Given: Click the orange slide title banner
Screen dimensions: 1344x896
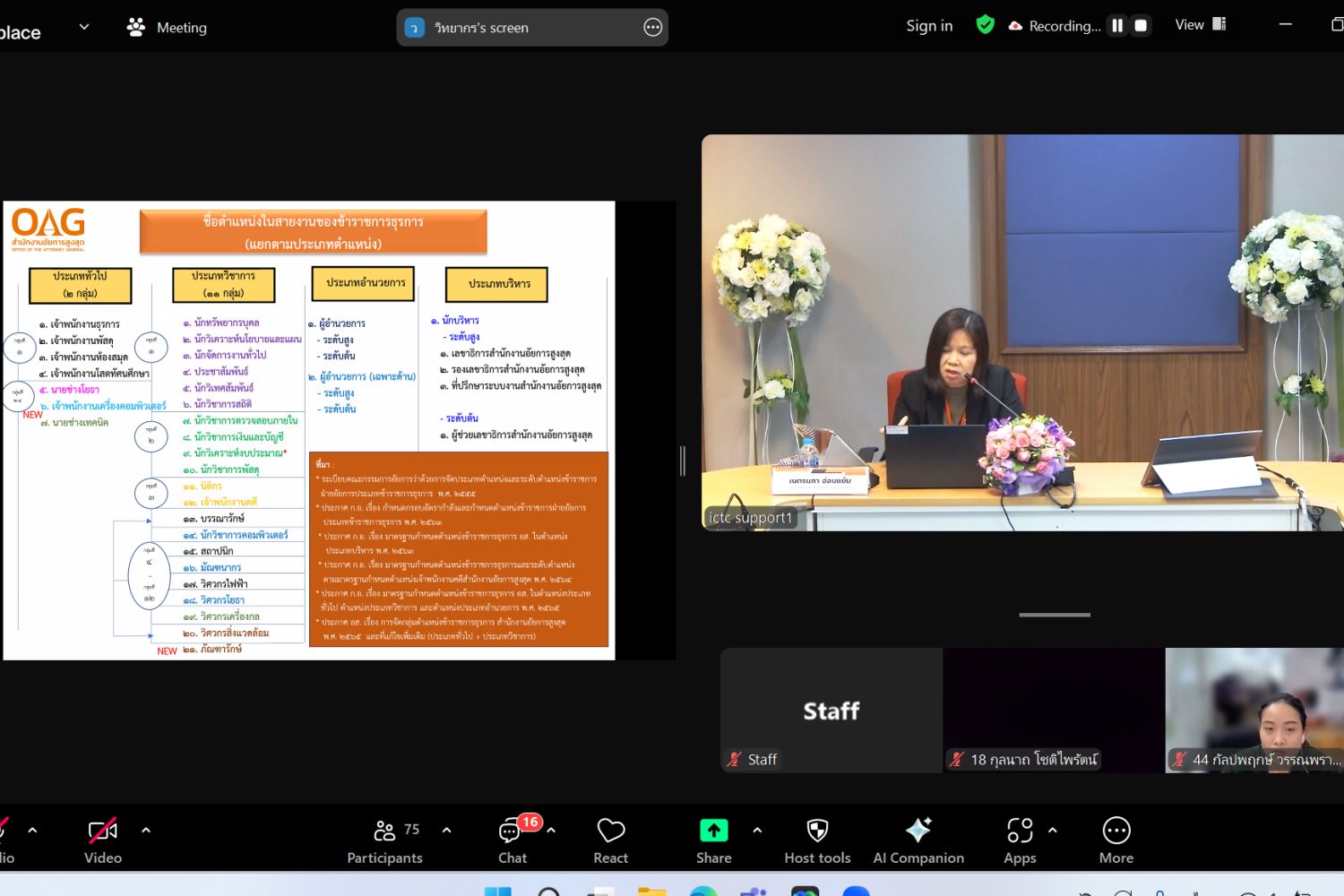Looking at the screenshot, I should coord(314,232).
